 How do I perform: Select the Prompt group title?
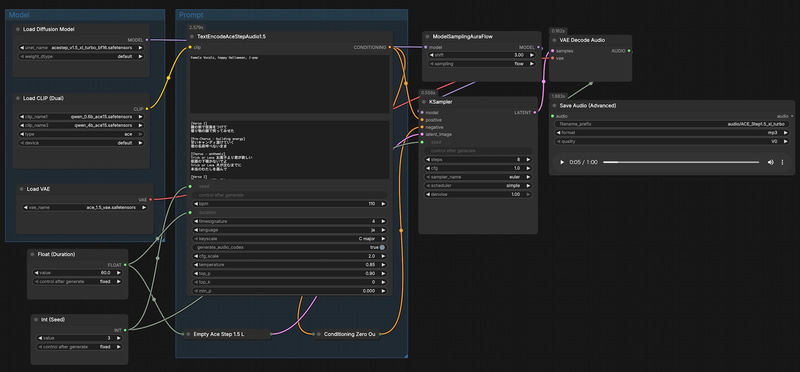(x=191, y=15)
